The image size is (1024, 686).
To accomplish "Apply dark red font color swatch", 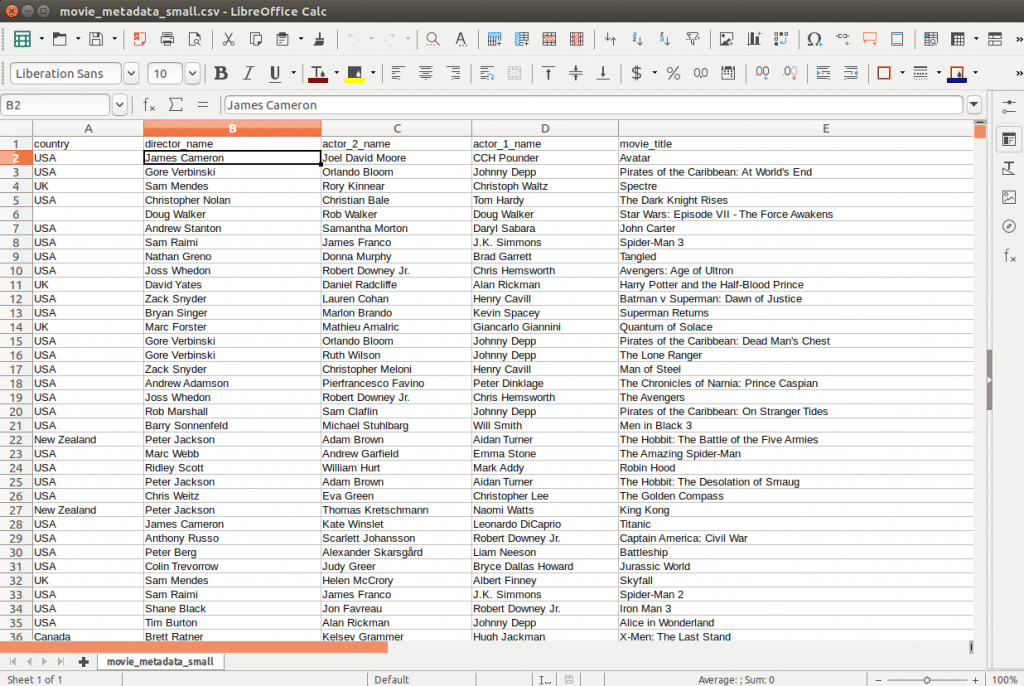I will pyautogui.click(x=318, y=74).
